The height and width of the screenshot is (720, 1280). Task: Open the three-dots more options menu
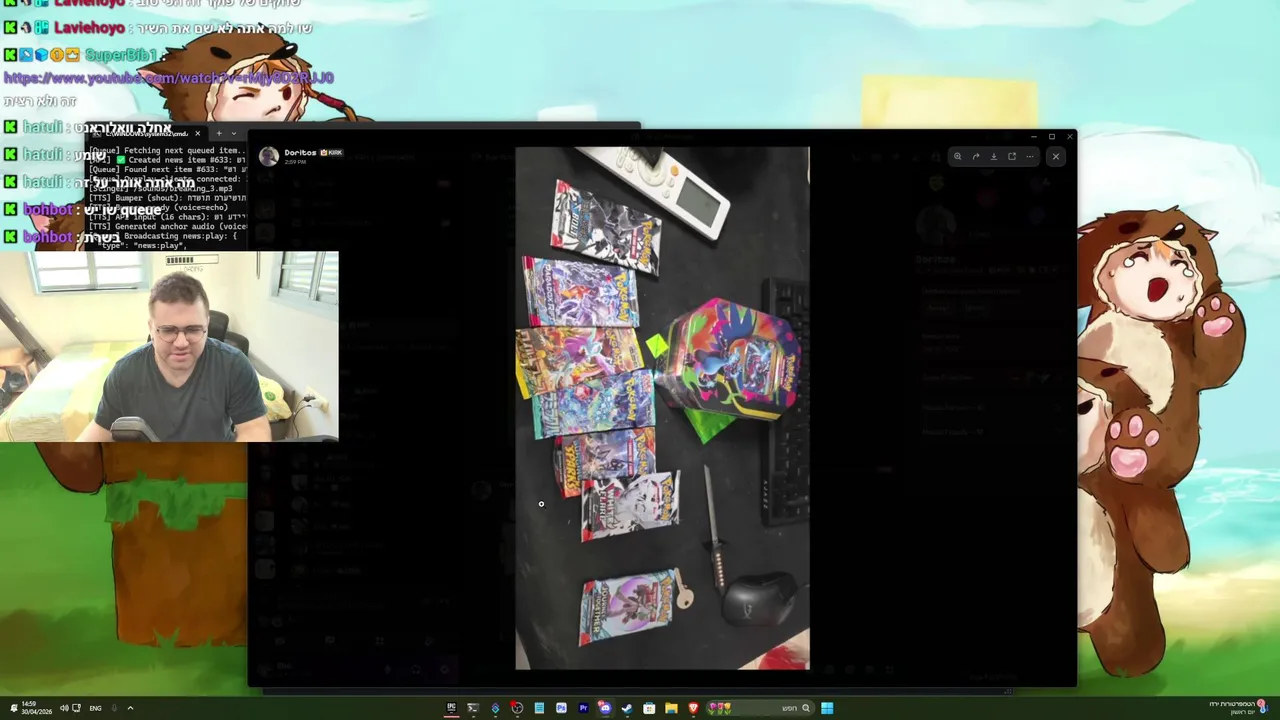click(1029, 156)
